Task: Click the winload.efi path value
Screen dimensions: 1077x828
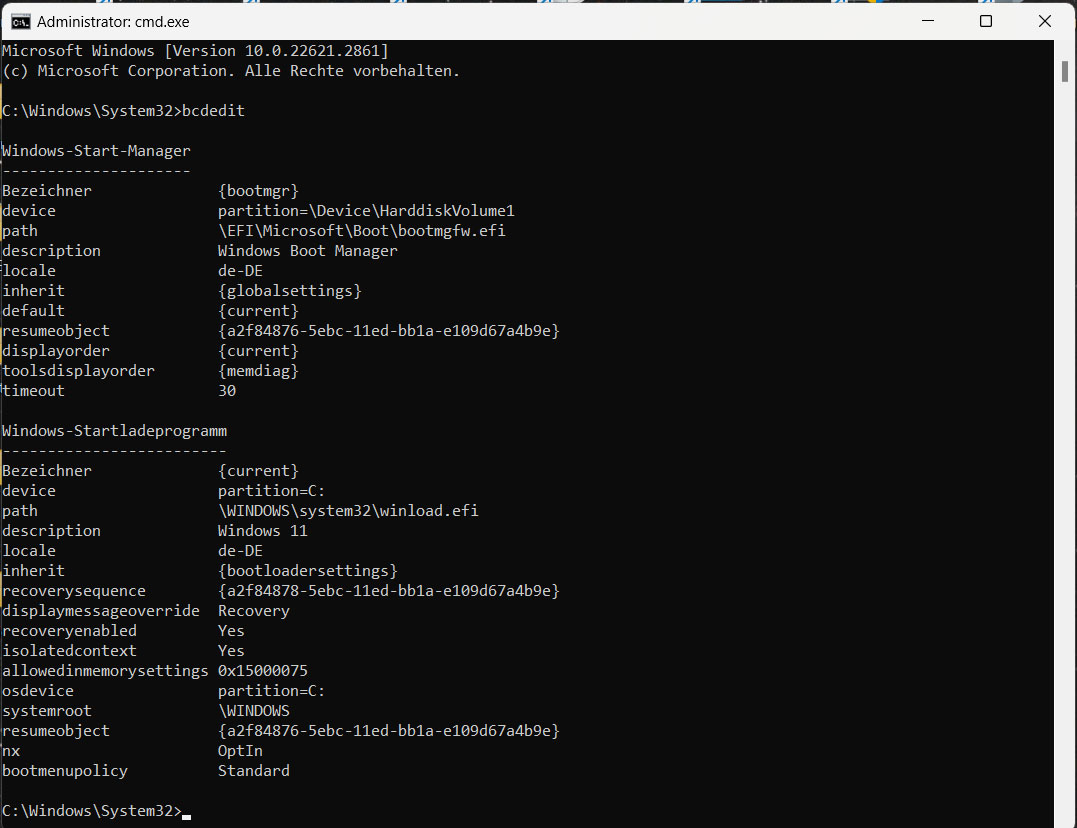Action: tap(348, 511)
